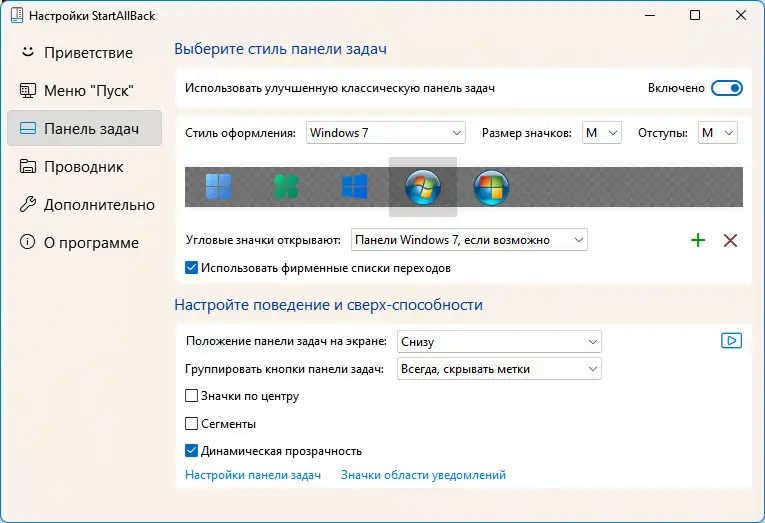
Task: Maximize the StartAllBack settings window
Action: [695, 15]
